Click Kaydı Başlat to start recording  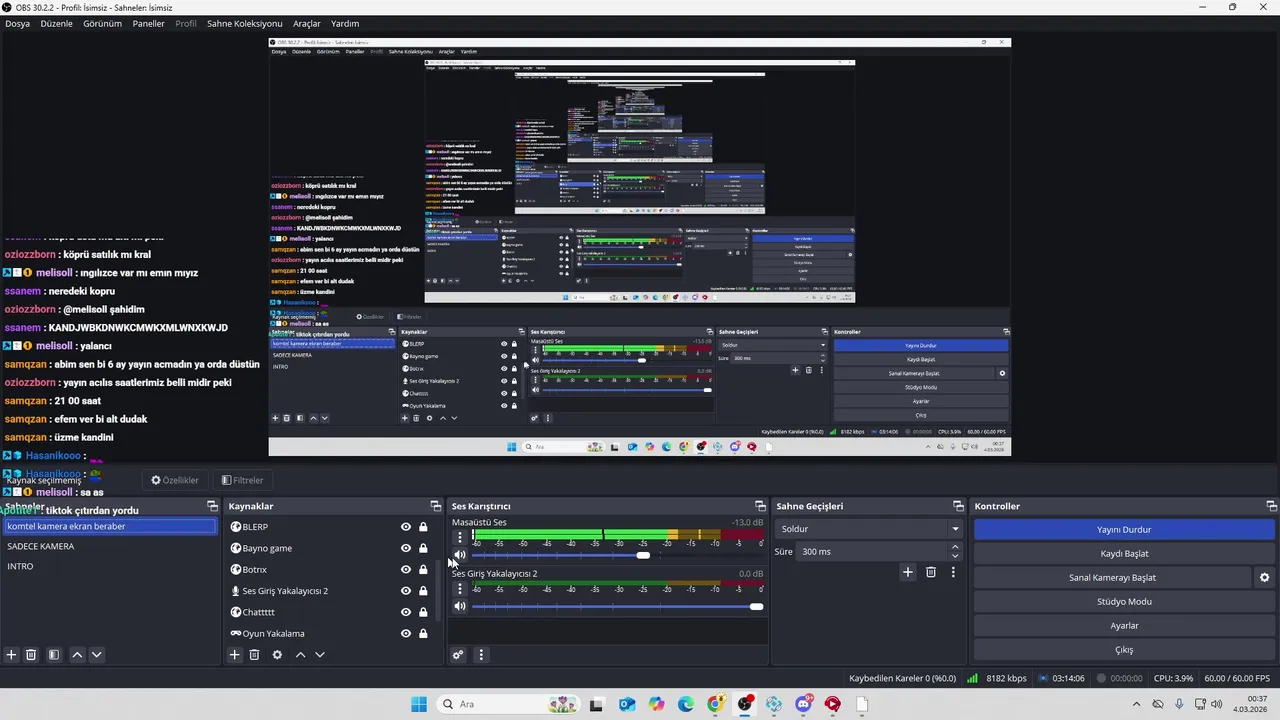(x=1124, y=554)
